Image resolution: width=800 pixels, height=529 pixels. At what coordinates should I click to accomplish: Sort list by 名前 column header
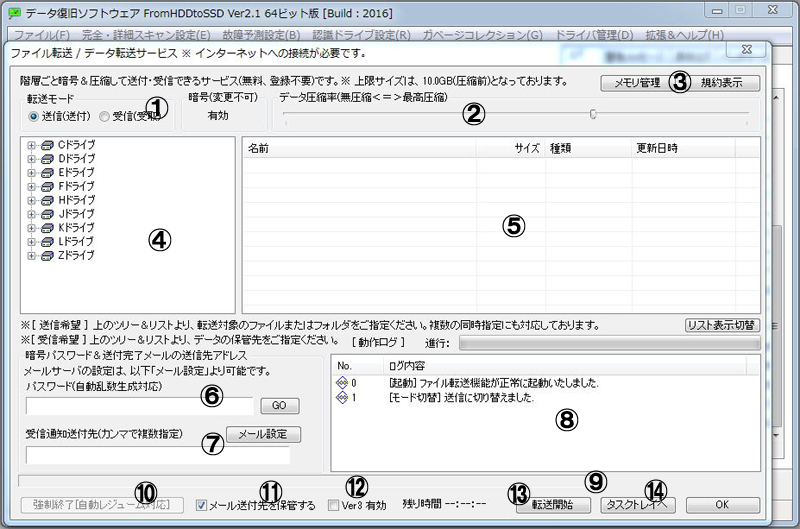359,148
